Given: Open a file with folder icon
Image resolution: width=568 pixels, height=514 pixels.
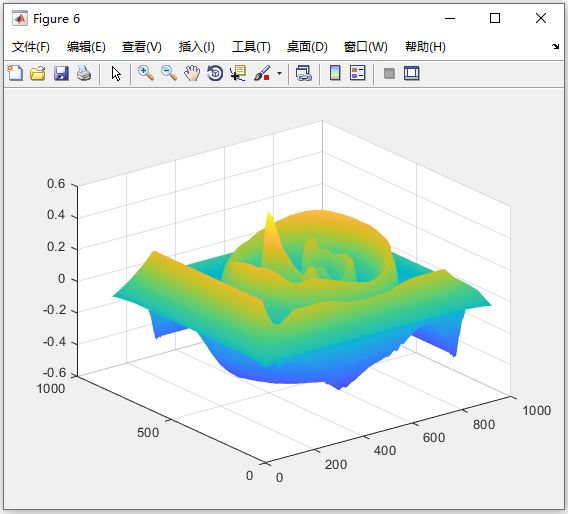Looking at the screenshot, I should (x=38, y=73).
